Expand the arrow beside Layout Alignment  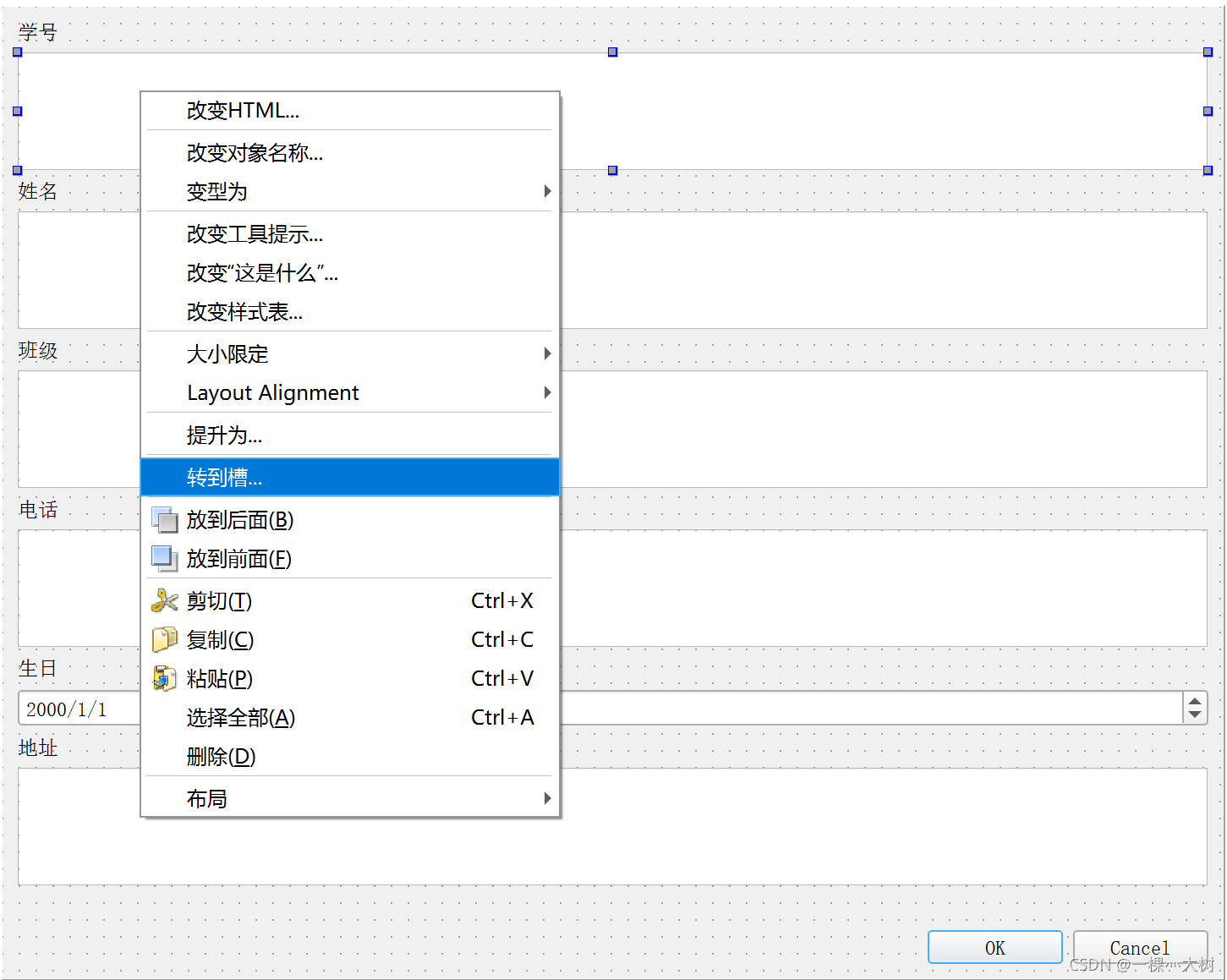coord(547,392)
